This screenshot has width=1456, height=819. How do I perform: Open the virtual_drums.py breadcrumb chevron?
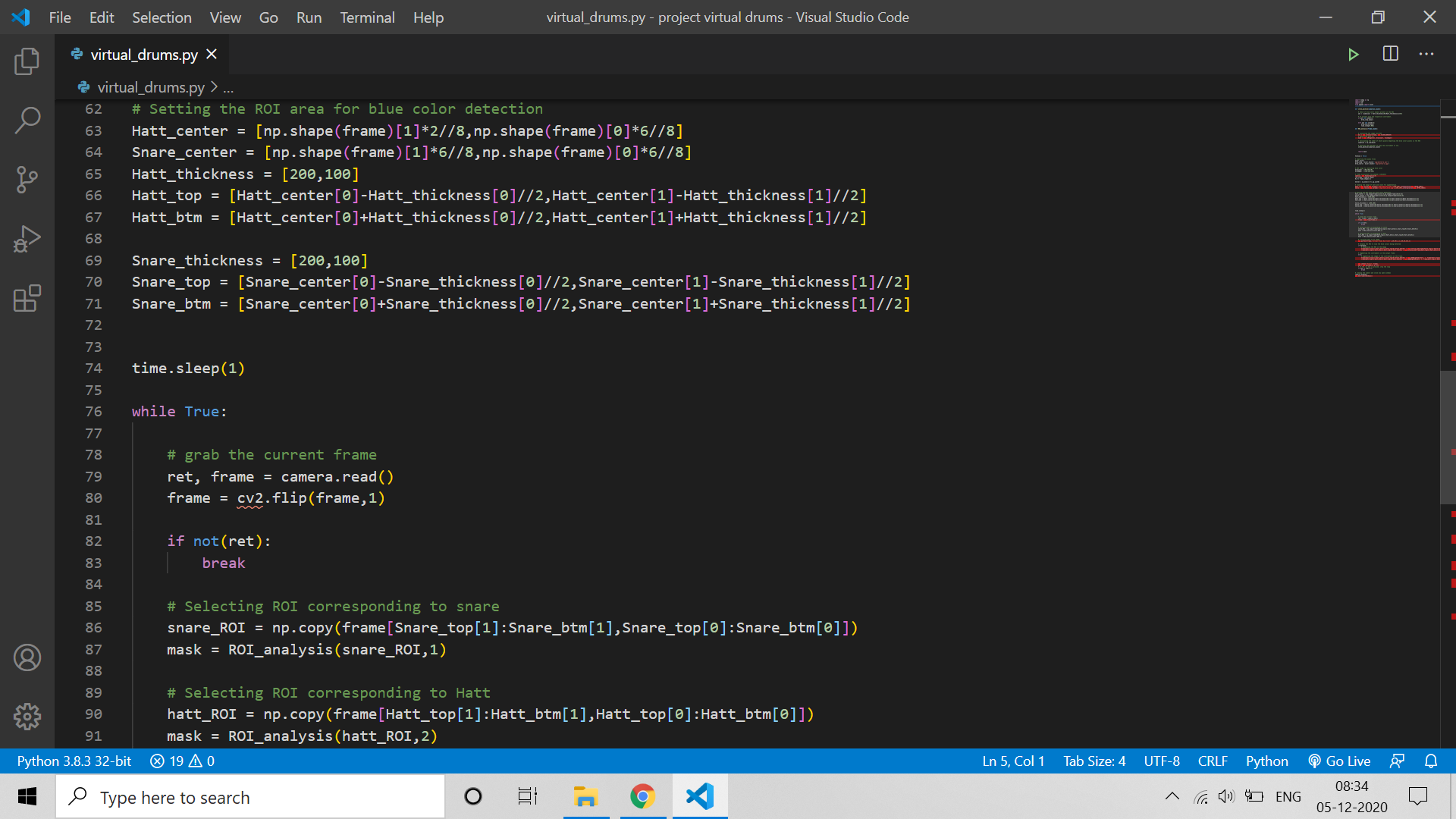[214, 87]
